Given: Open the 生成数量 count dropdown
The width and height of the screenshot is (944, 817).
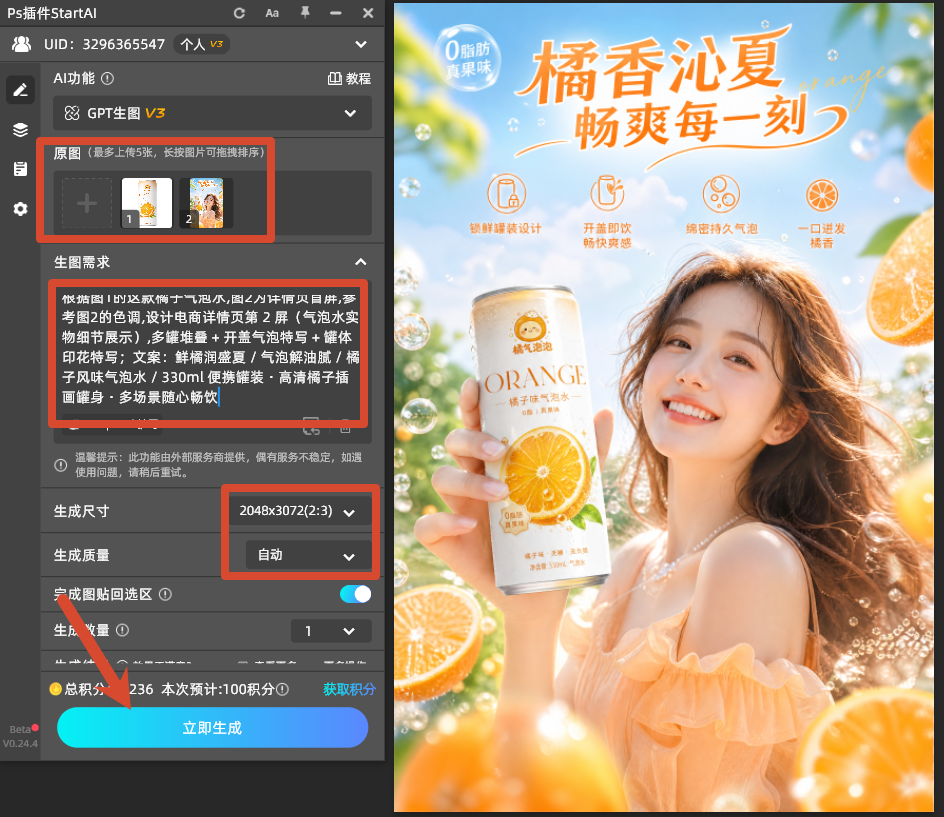Looking at the screenshot, I should (x=331, y=631).
